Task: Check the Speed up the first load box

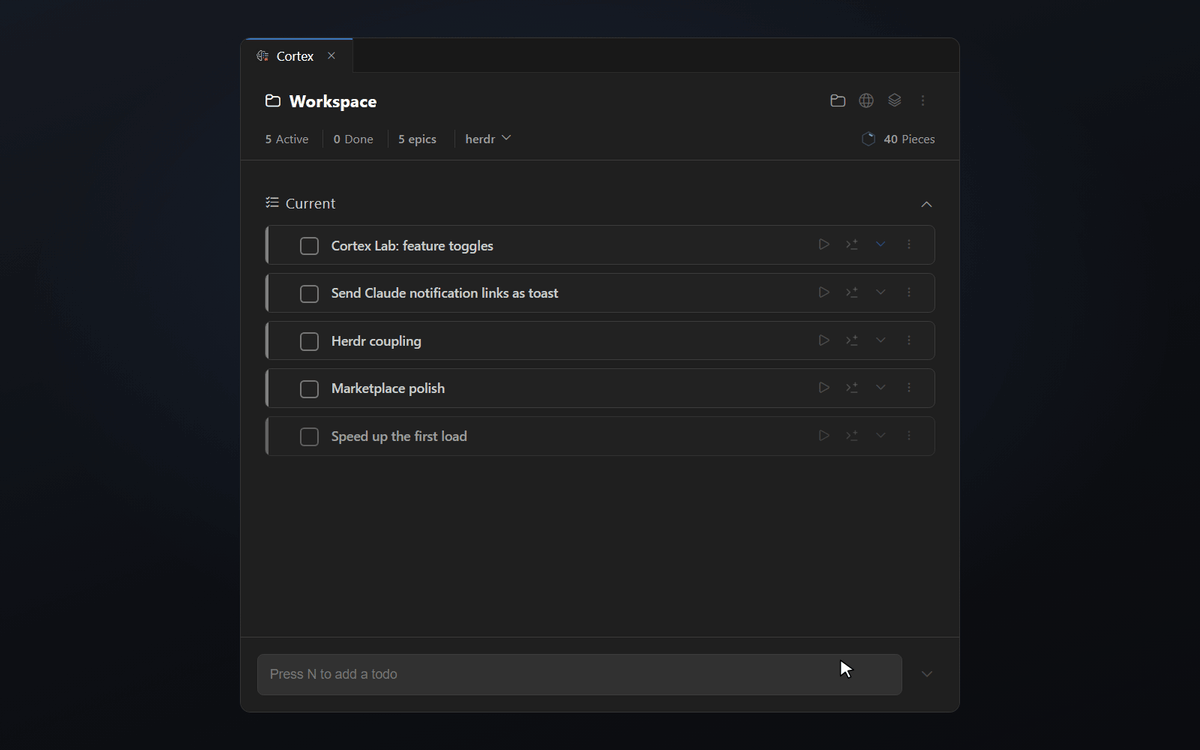Action: click(309, 437)
